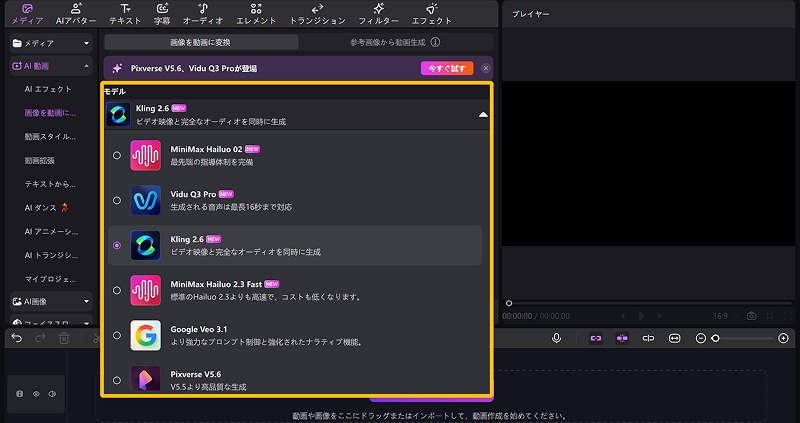
Task: Select MiniMax Hailuo 2.3 Fast radio button
Action: click(x=117, y=290)
